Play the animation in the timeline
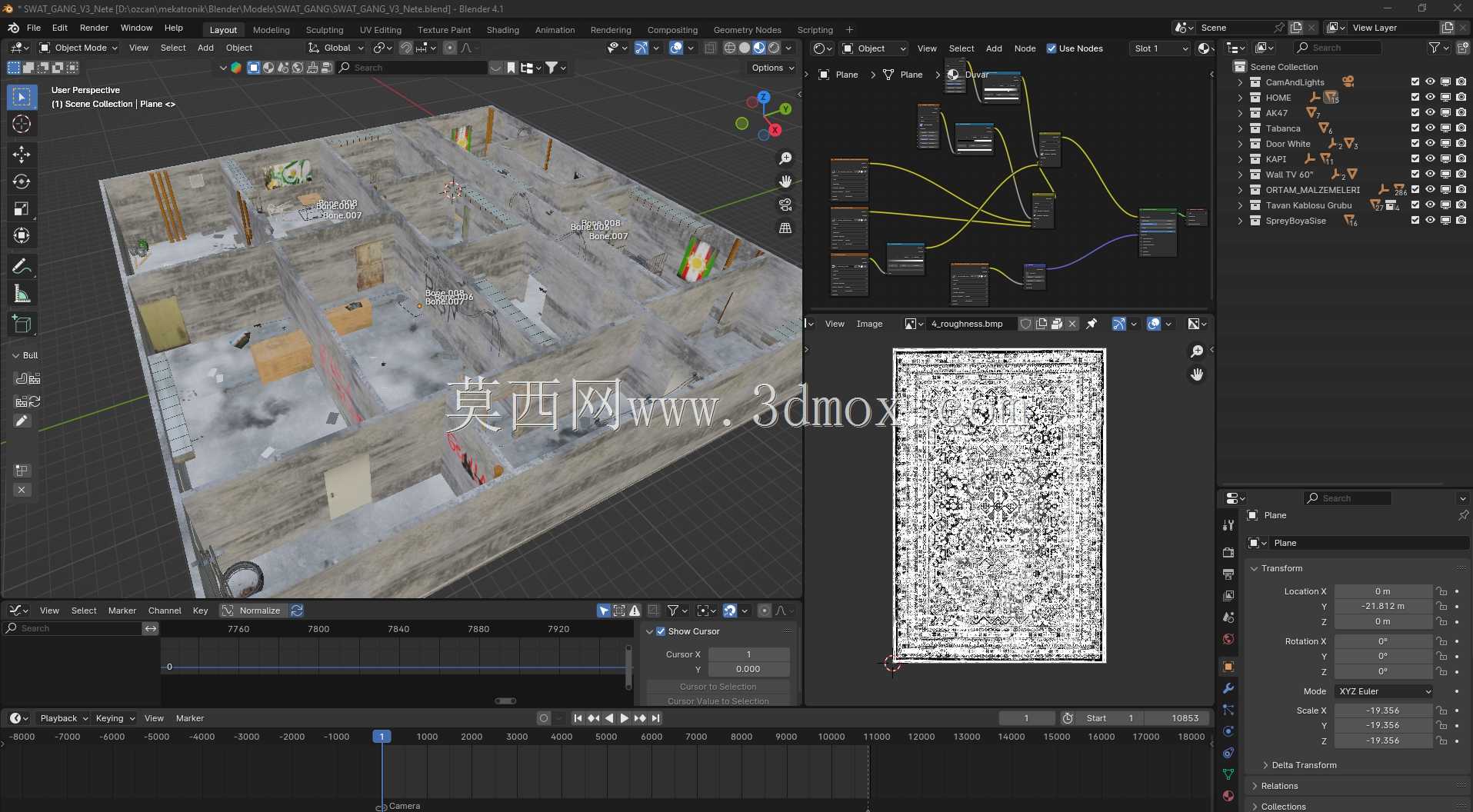The height and width of the screenshot is (812, 1473). pos(624,718)
